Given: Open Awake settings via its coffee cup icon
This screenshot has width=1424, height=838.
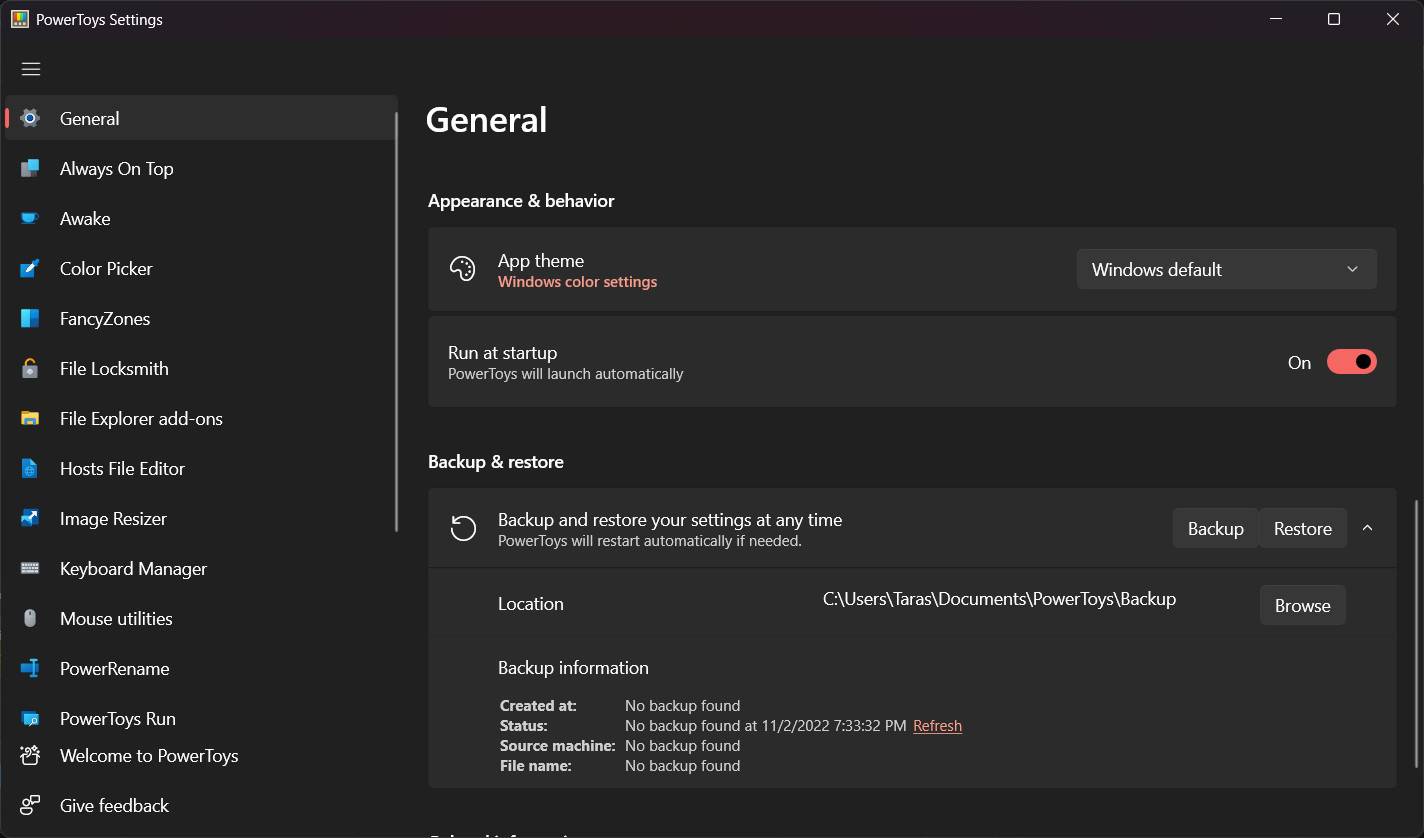Looking at the screenshot, I should tap(30, 218).
